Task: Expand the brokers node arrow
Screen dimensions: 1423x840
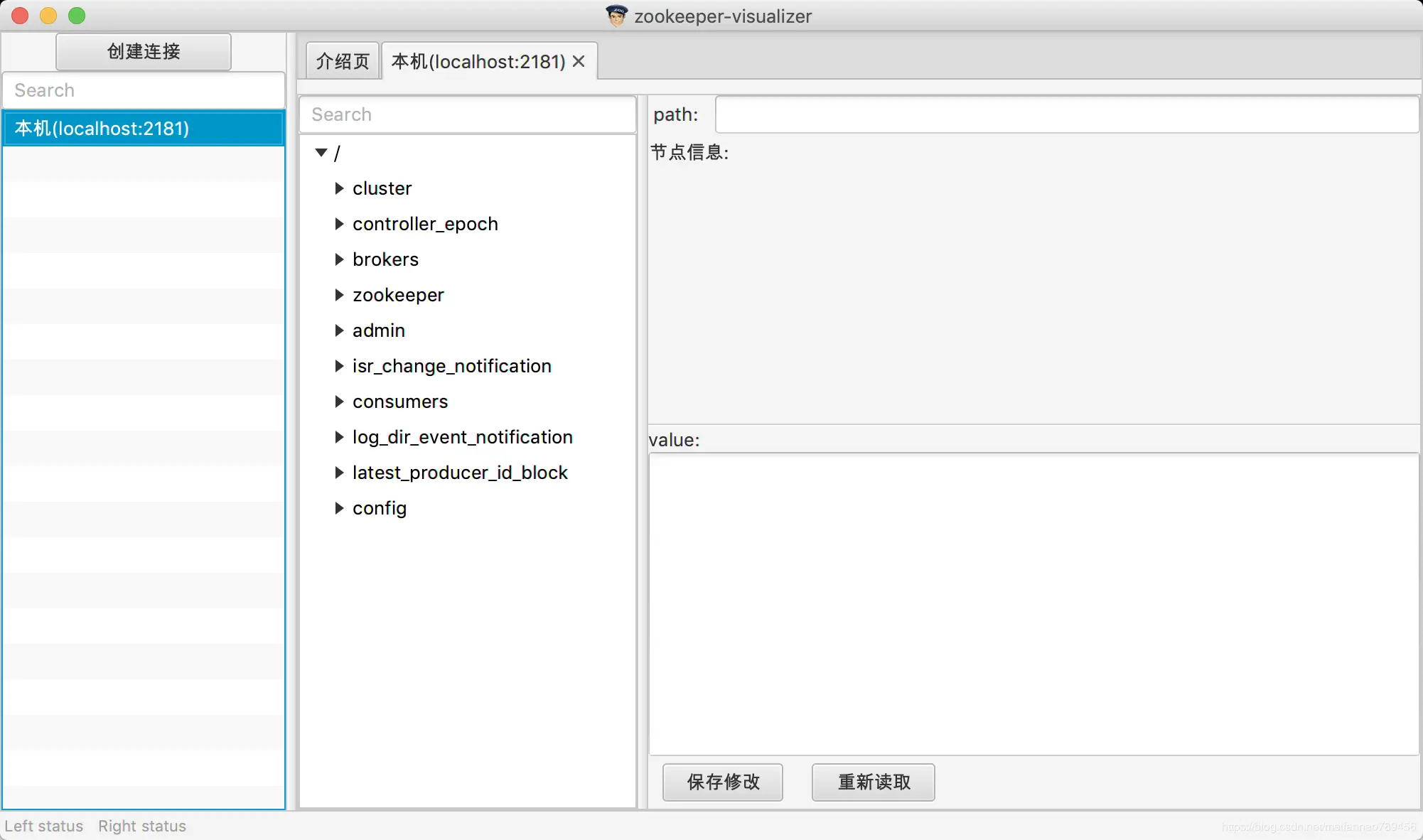Action: tap(339, 259)
